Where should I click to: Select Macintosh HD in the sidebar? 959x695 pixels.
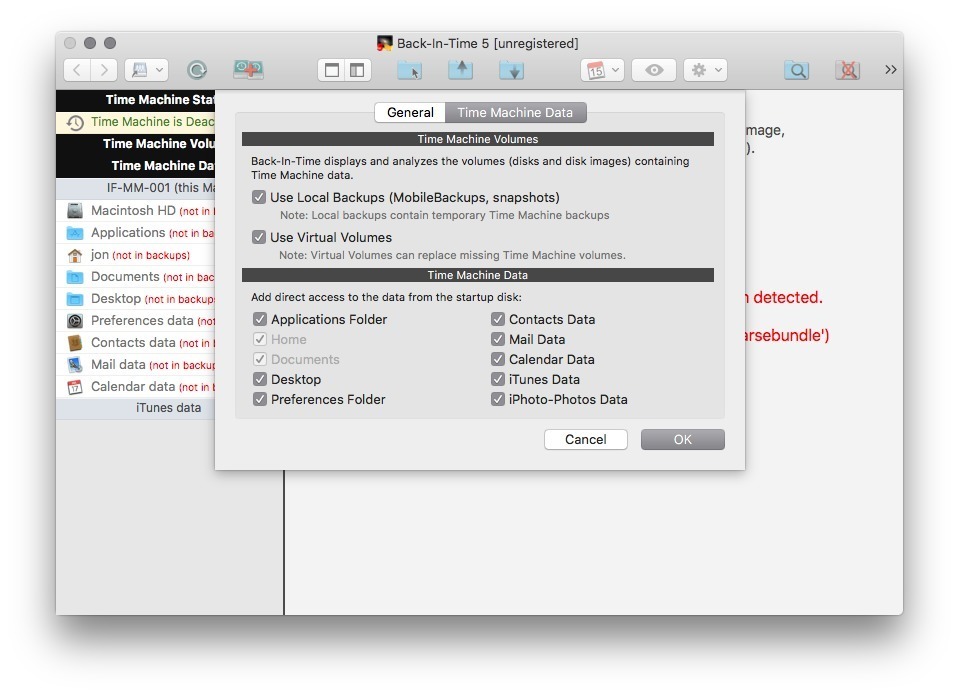pos(133,211)
